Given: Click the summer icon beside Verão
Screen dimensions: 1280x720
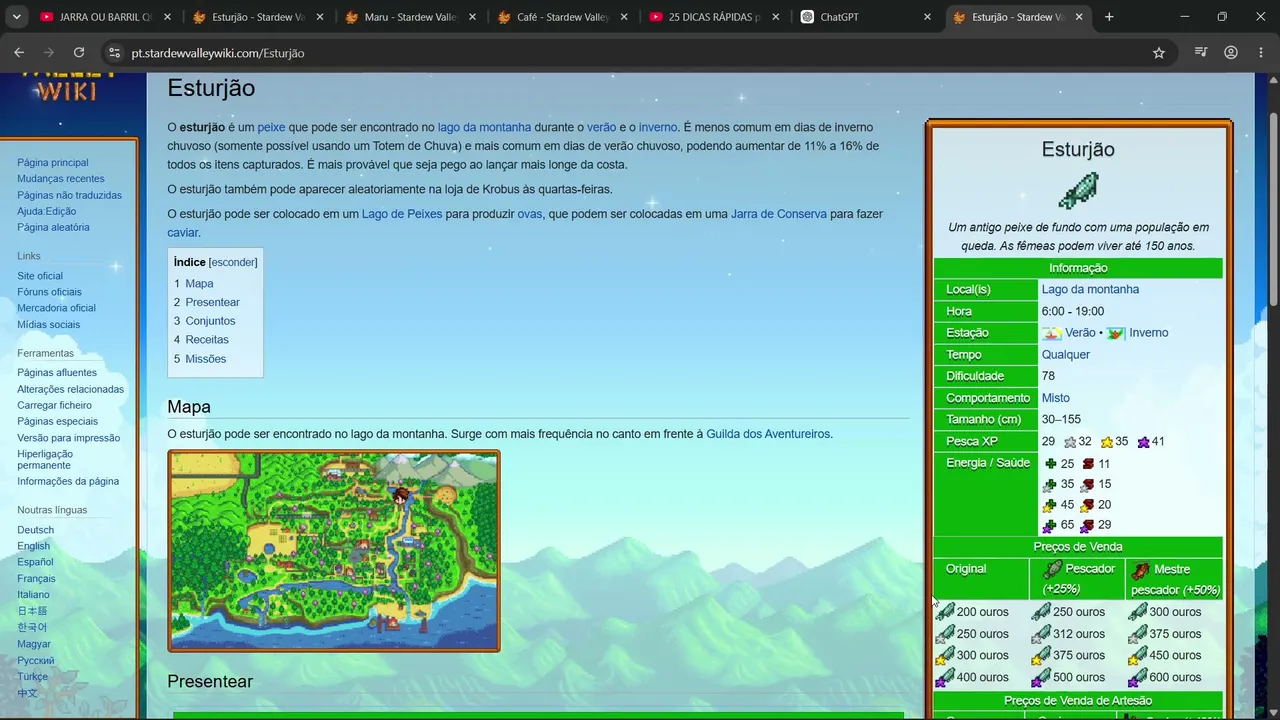Looking at the screenshot, I should [1052, 333].
